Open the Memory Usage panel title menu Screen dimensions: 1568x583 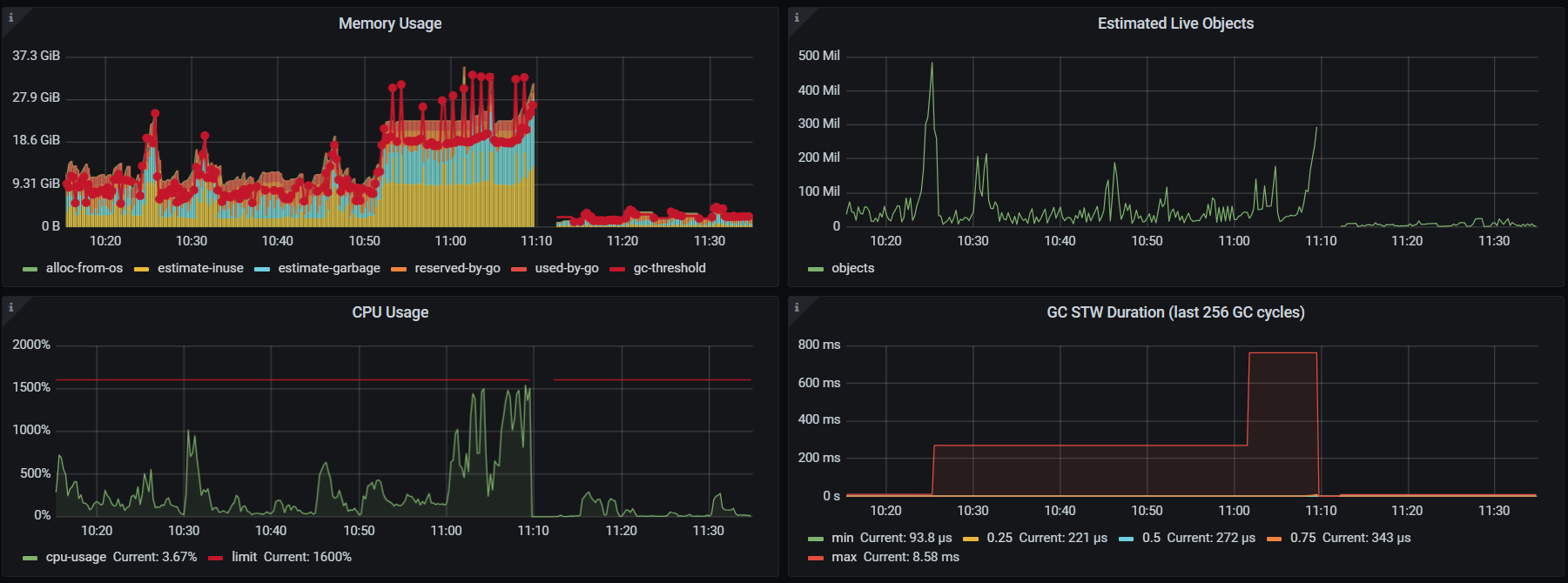[x=390, y=23]
